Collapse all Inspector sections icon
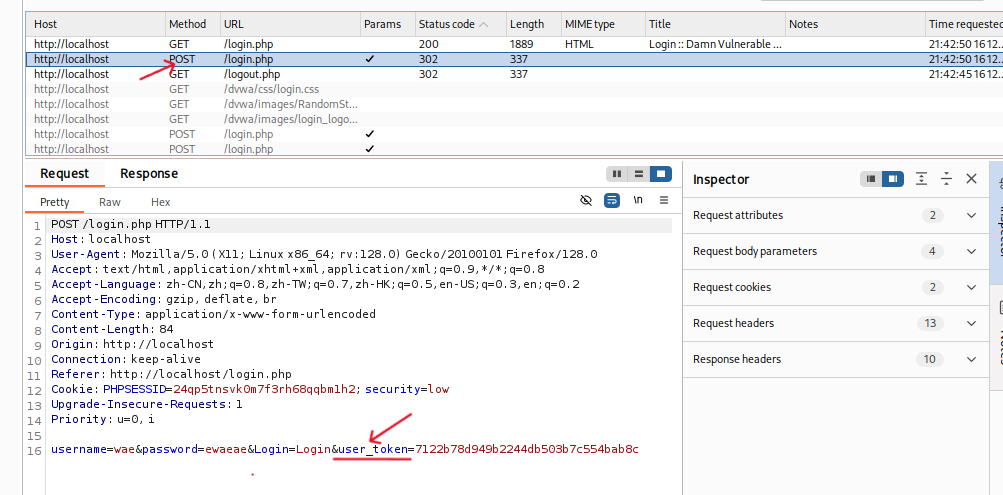 (947, 179)
